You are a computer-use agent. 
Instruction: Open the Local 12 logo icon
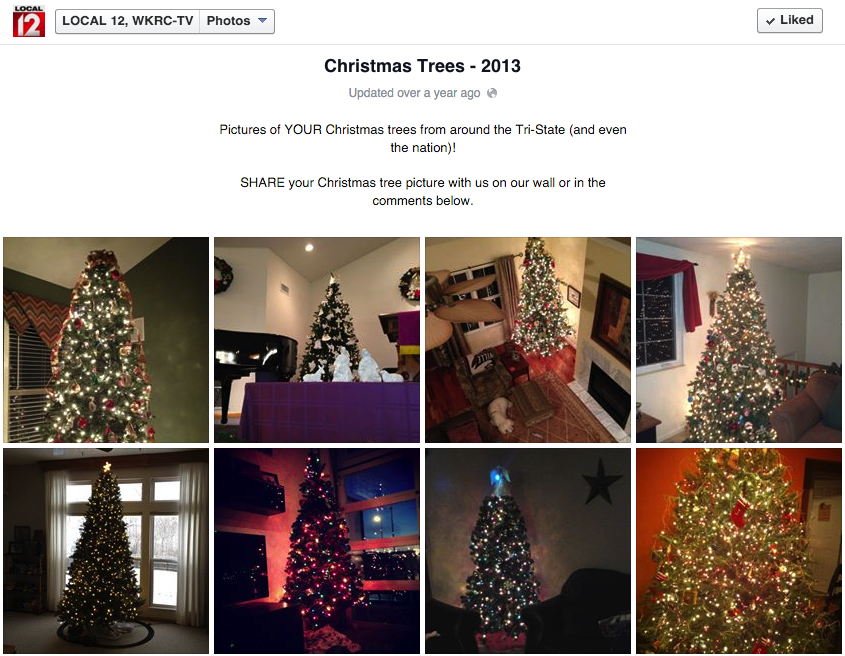29,22
